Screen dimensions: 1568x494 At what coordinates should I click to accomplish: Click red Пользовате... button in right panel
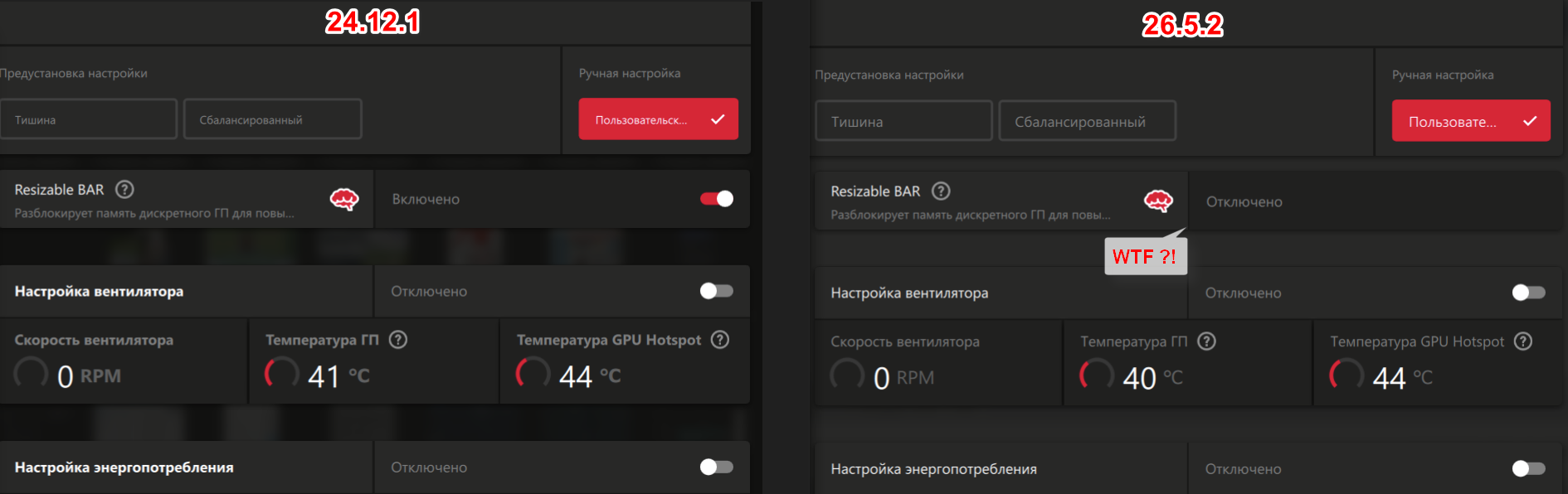(x=1471, y=121)
